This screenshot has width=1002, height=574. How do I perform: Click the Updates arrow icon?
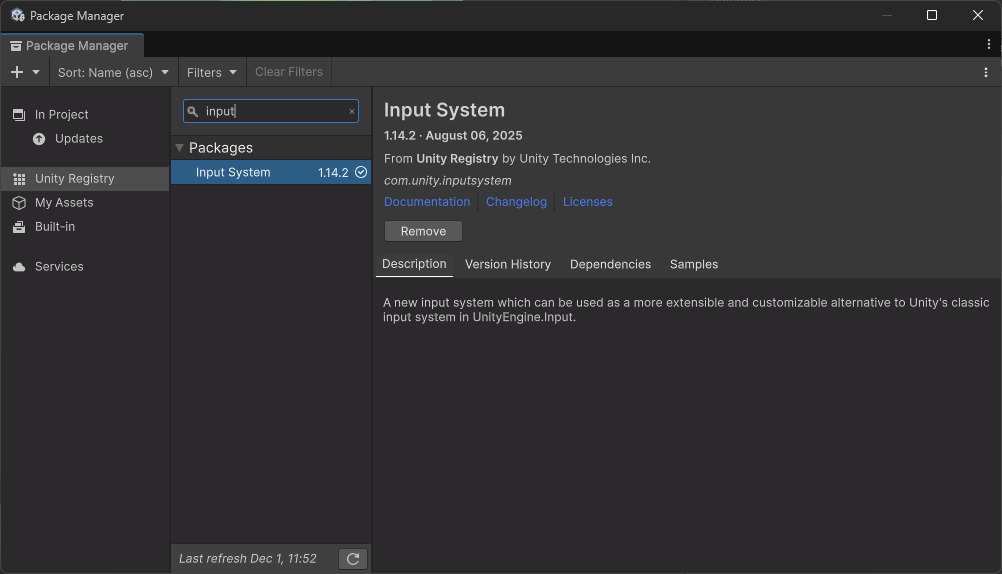tap(39, 139)
